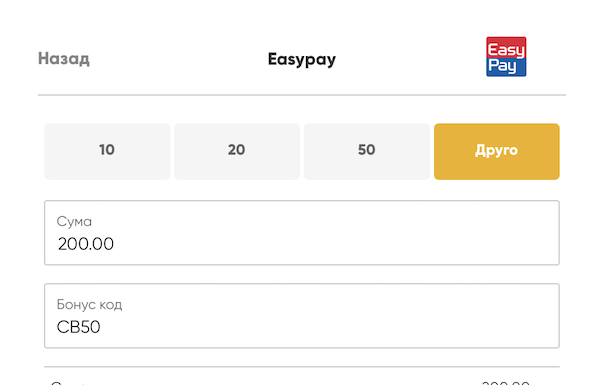Focus the Сума amount input field
The width and height of the screenshot is (600, 385).
(302, 232)
